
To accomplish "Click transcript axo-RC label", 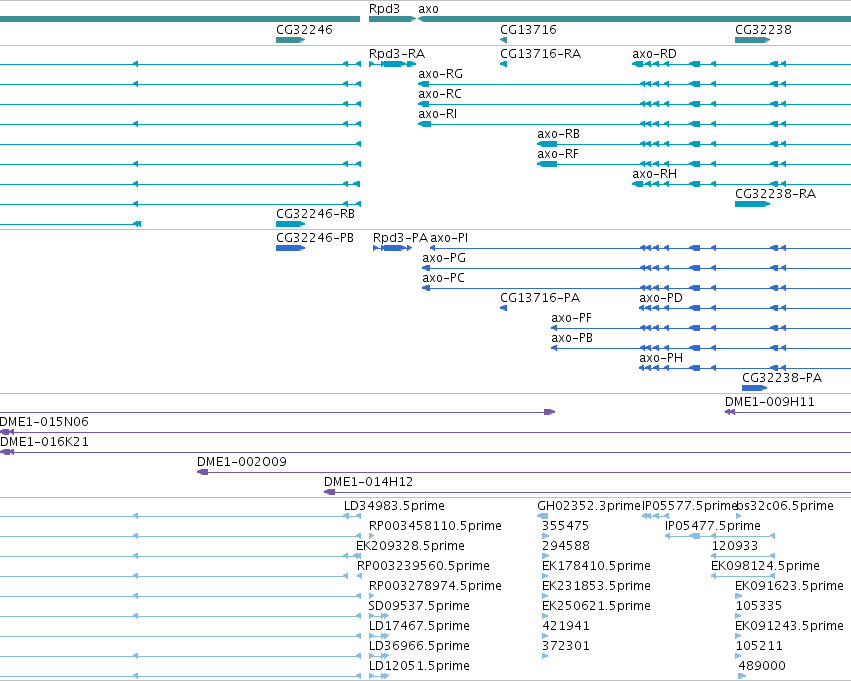I will click(440, 94).
